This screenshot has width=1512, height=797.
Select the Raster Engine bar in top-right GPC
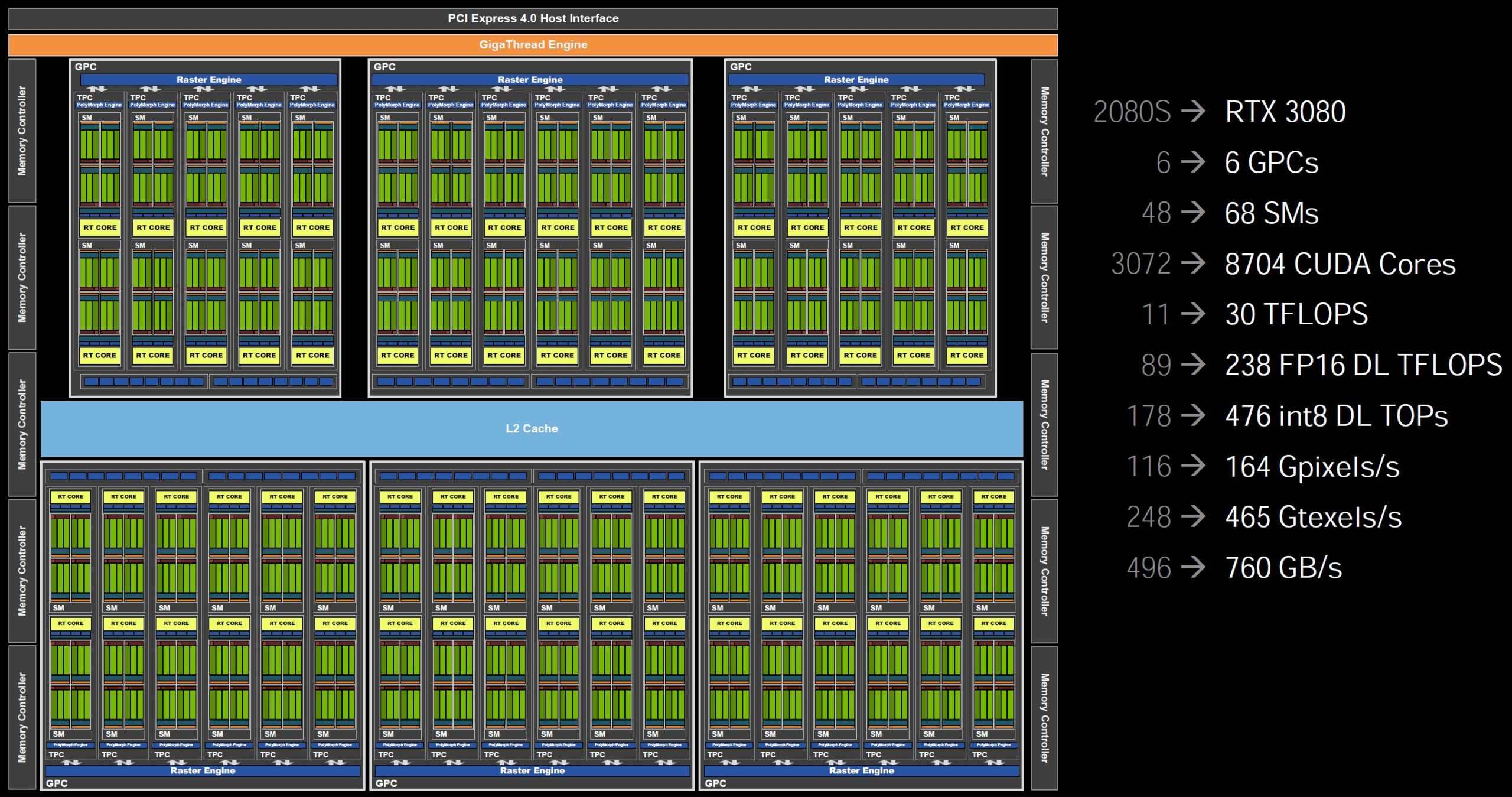coord(856,80)
